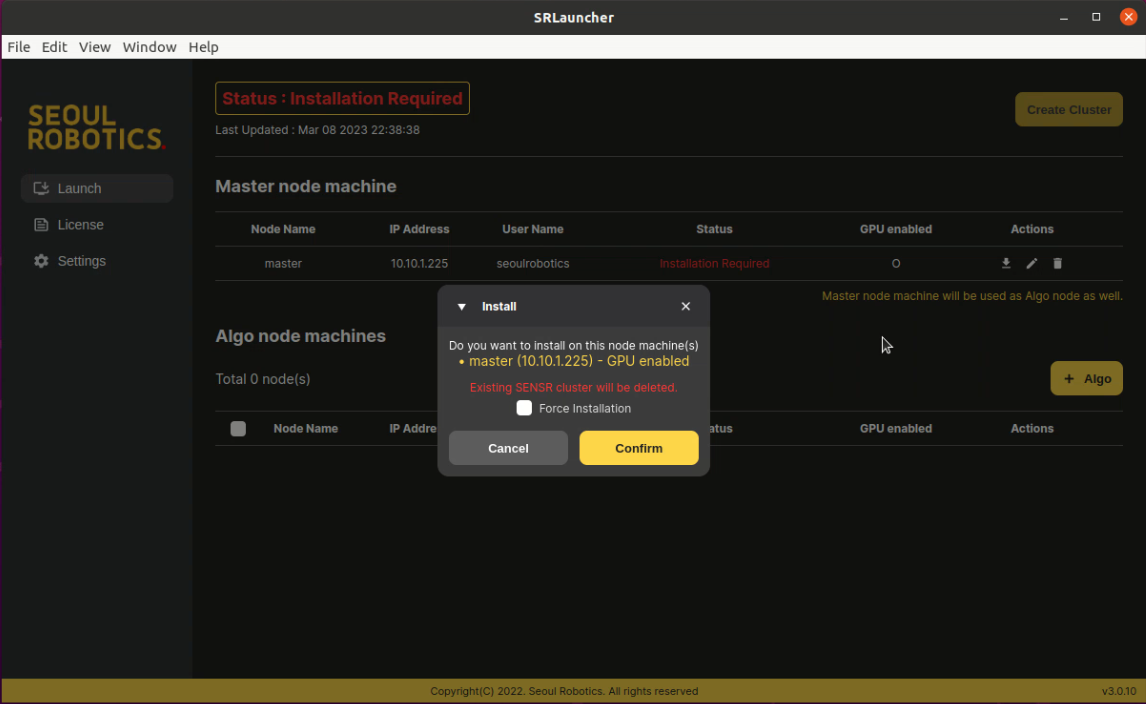Toggle select-all checkbox in Algo nodes table

point(238,429)
